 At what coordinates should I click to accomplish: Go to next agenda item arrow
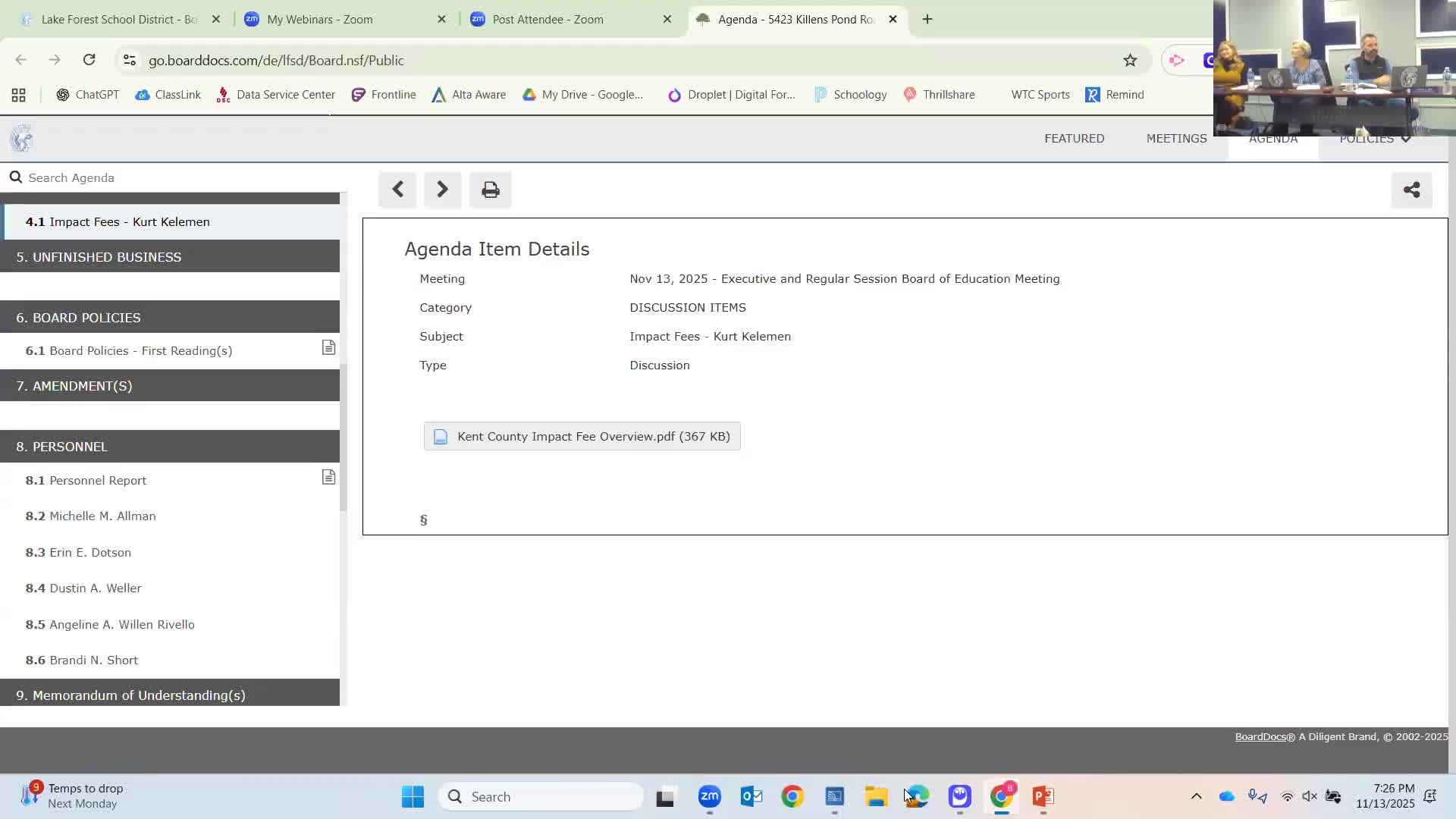click(442, 190)
